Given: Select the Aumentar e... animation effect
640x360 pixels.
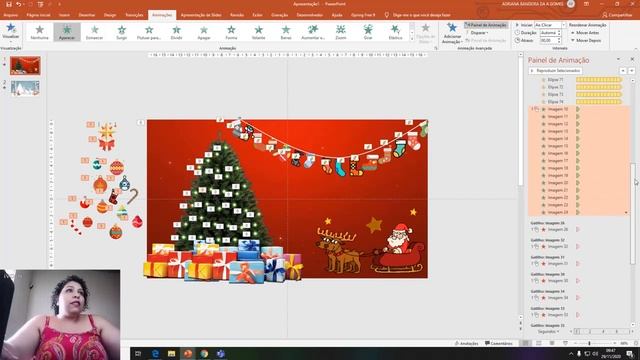Looking at the screenshot, I should [313, 32].
